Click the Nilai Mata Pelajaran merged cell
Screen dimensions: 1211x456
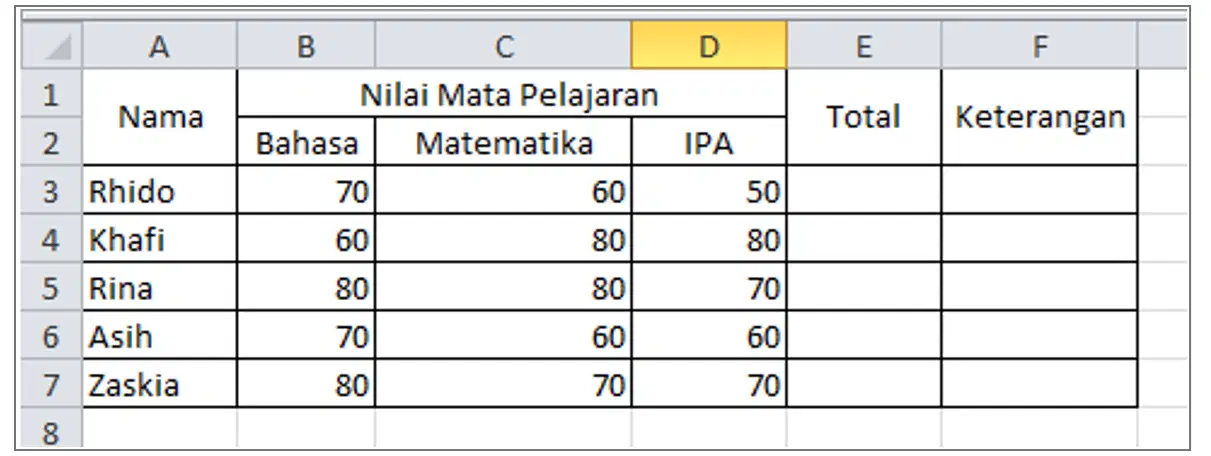pyautogui.click(x=511, y=93)
